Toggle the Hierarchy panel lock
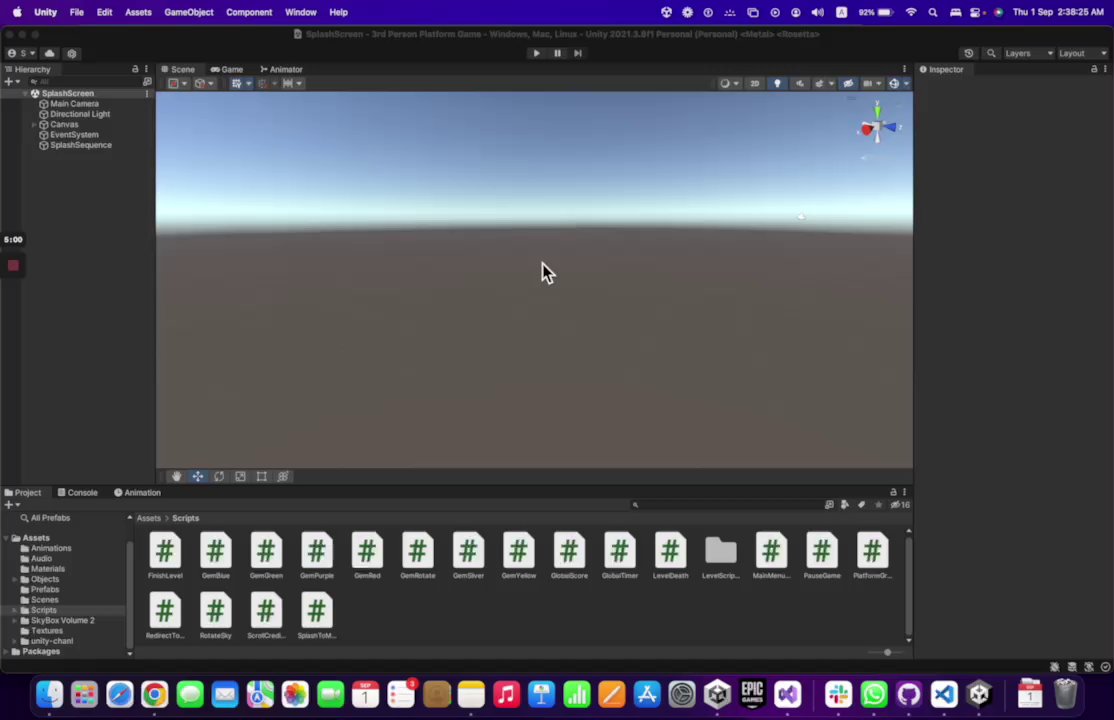 tap(135, 69)
